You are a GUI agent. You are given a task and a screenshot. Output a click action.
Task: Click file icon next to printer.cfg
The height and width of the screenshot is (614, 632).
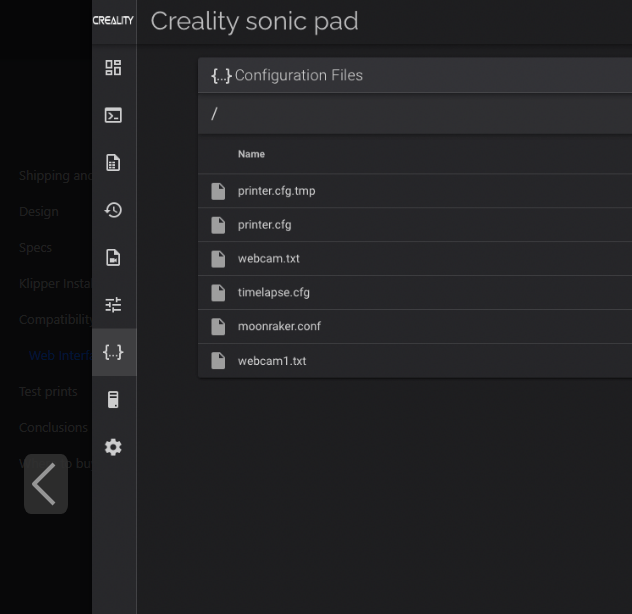218,225
